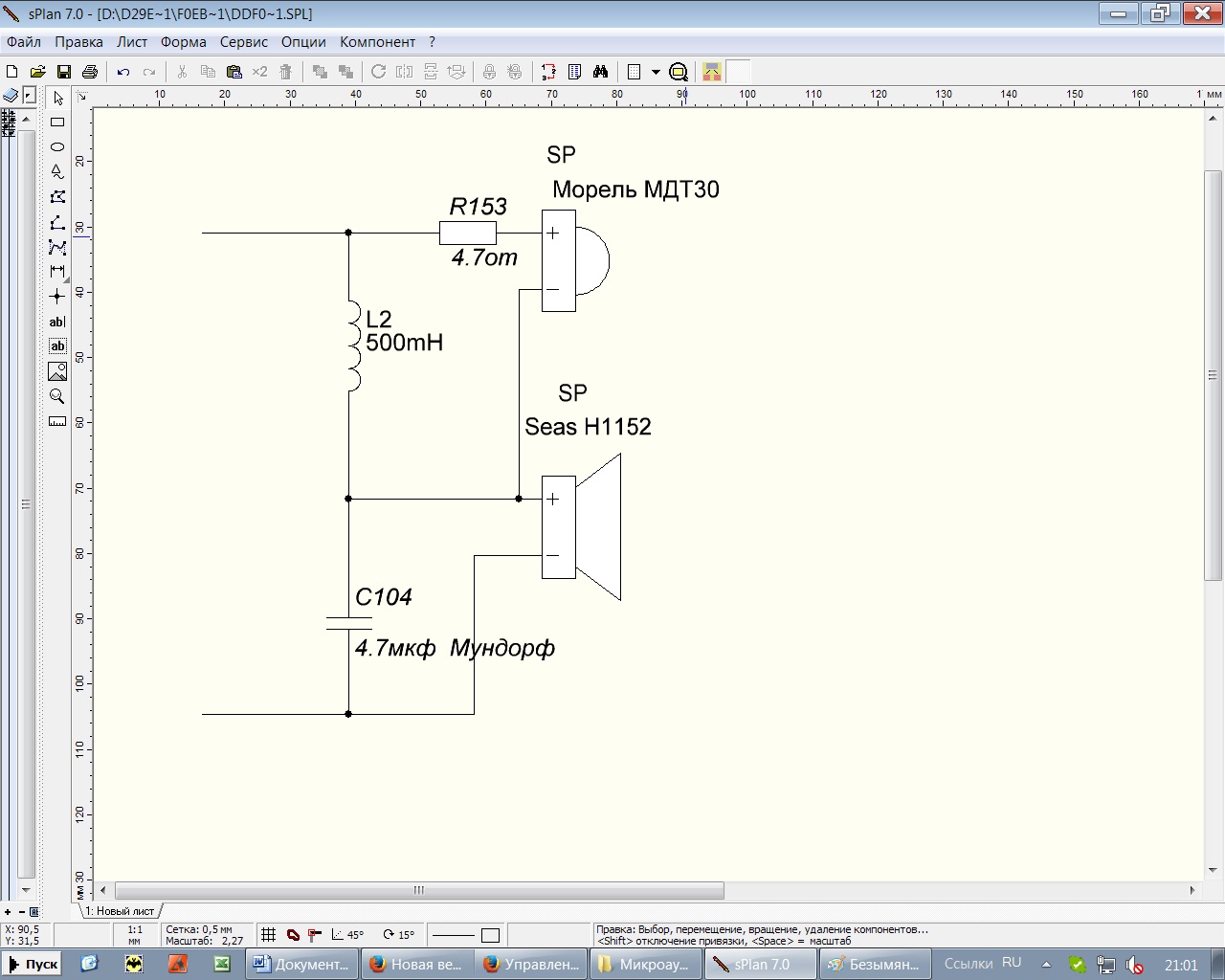Expand the library selection dropdown arrow
Screen dimensions: 1225x980
(x=30, y=96)
